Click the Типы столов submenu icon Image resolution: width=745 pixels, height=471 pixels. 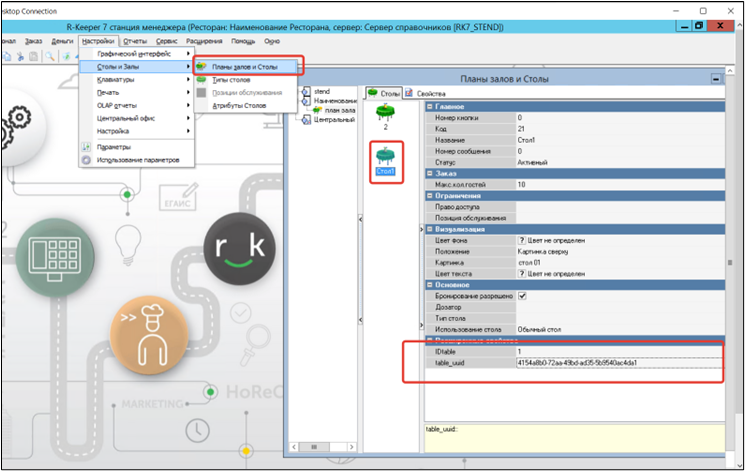203,79
